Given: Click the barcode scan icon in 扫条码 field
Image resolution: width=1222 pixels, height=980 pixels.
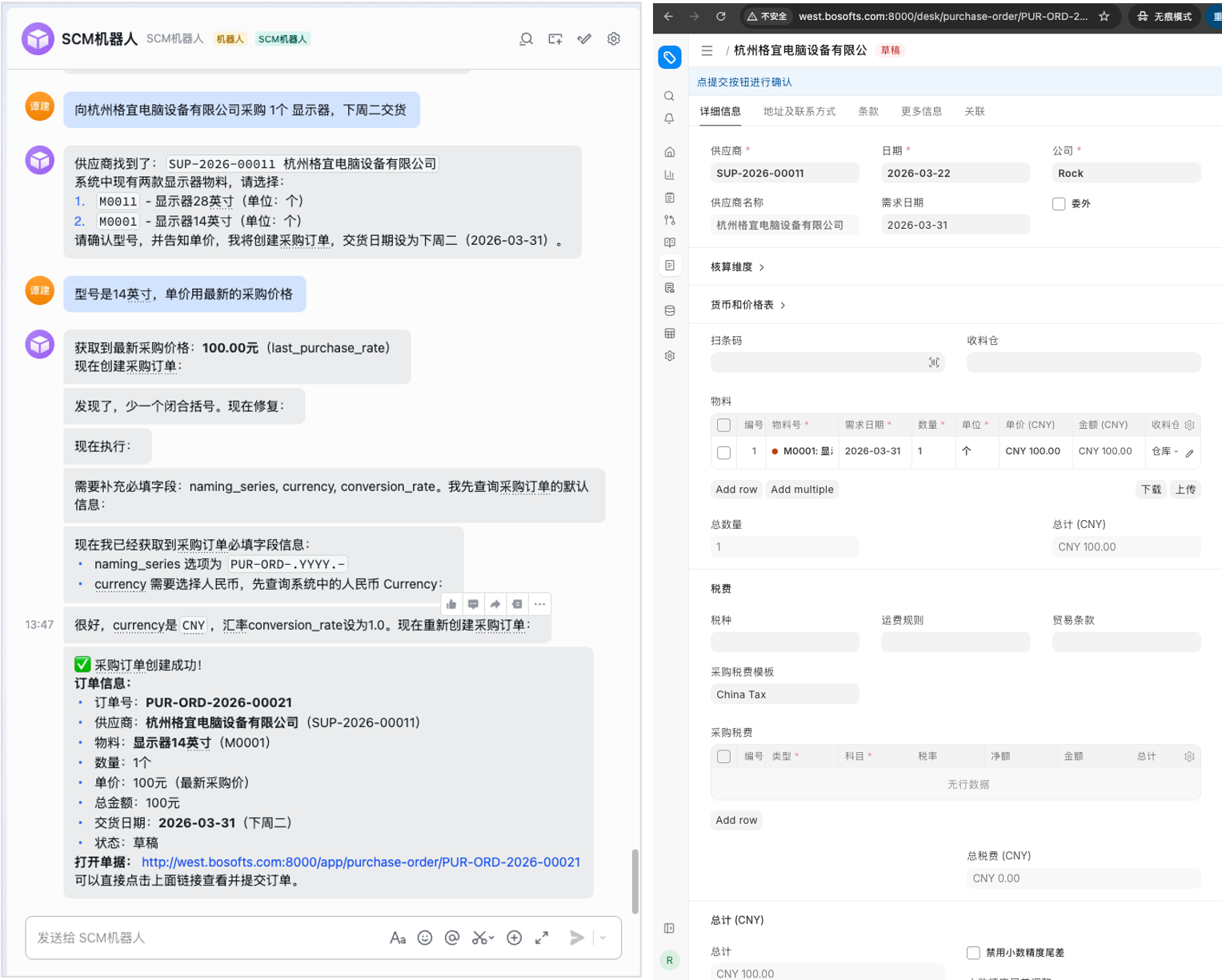Looking at the screenshot, I should tap(934, 362).
